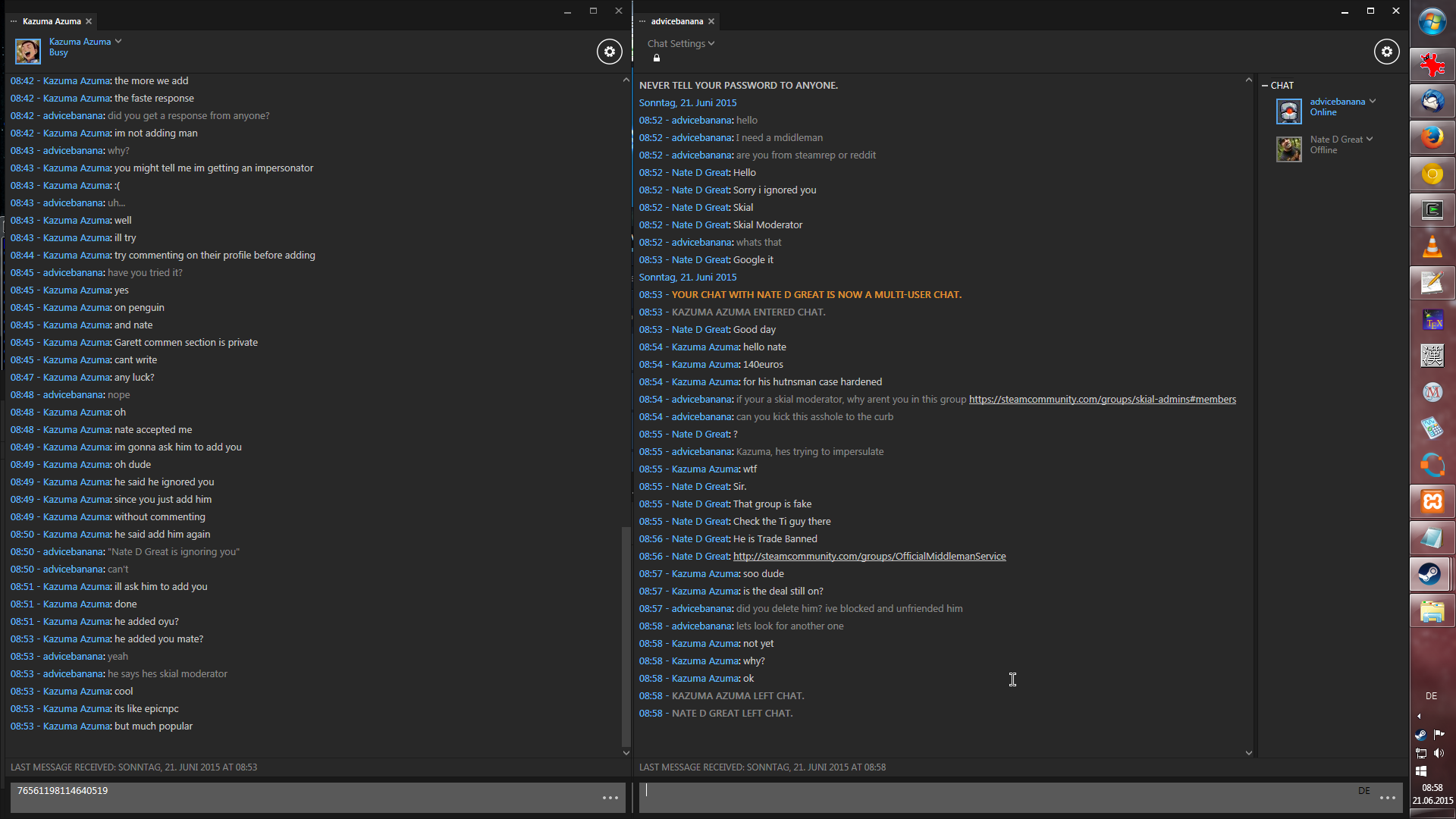The width and height of the screenshot is (1456, 819).
Task: Click the volume speaker tray icon
Action: tap(1439, 753)
